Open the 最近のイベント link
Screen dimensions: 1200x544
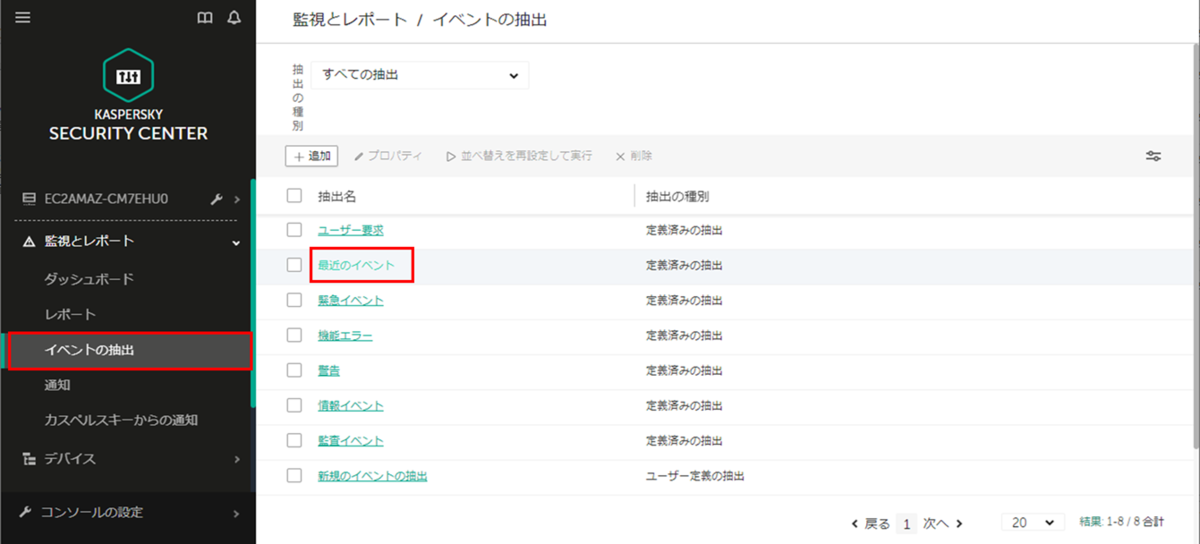(356, 265)
